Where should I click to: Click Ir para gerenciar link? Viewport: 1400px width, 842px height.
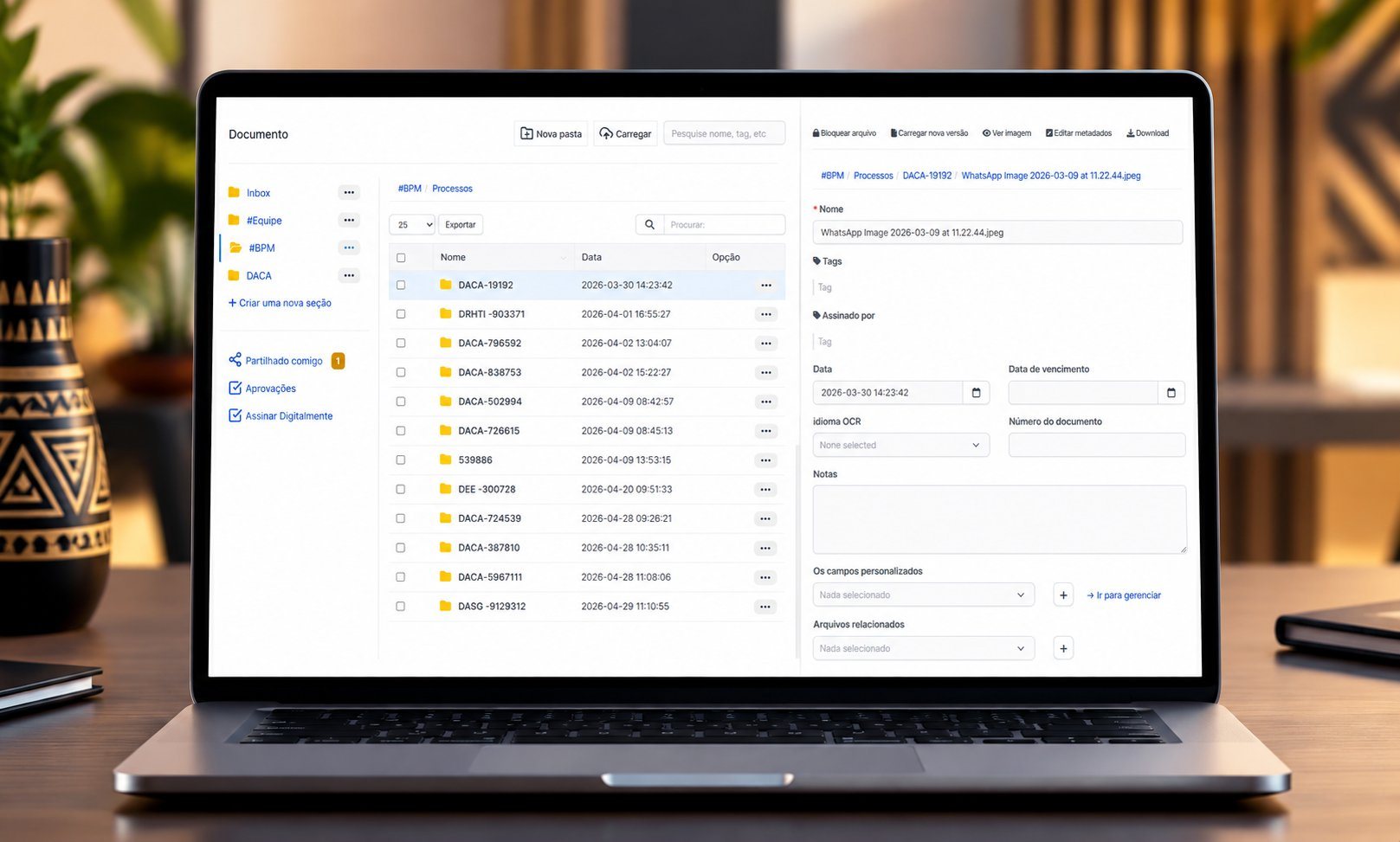coord(1124,595)
